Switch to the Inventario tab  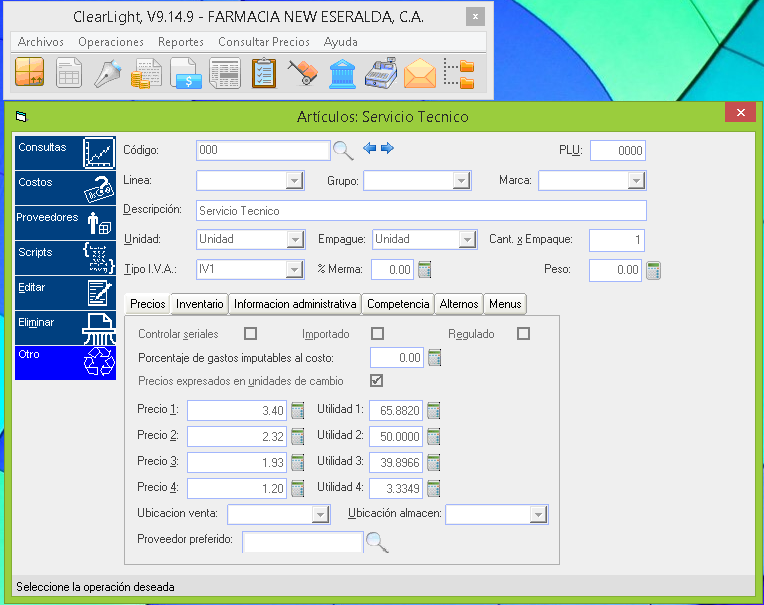(199, 304)
